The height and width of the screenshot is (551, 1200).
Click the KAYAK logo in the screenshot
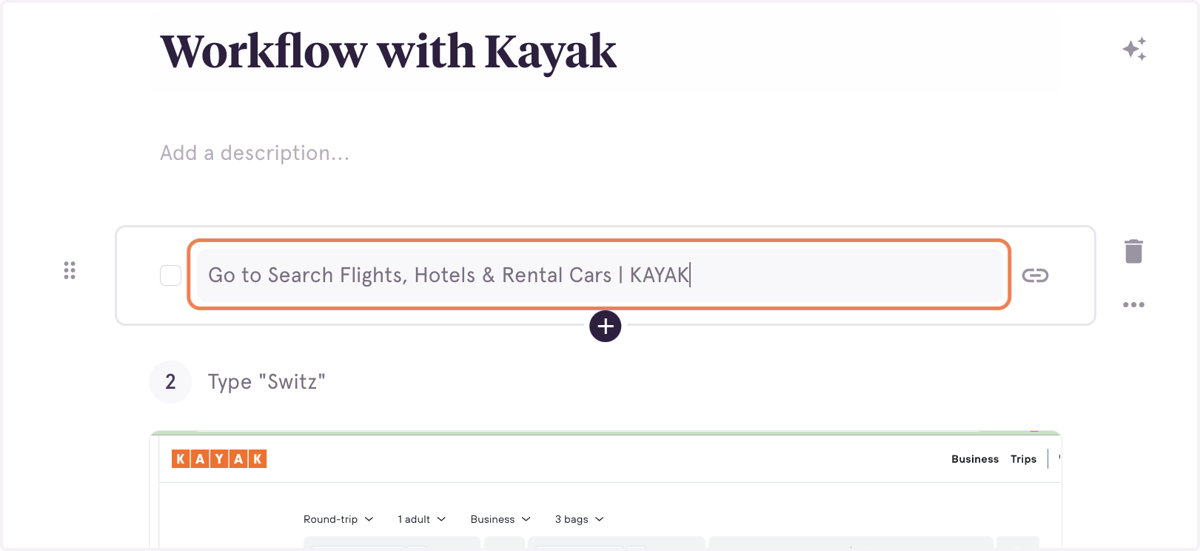[219, 459]
